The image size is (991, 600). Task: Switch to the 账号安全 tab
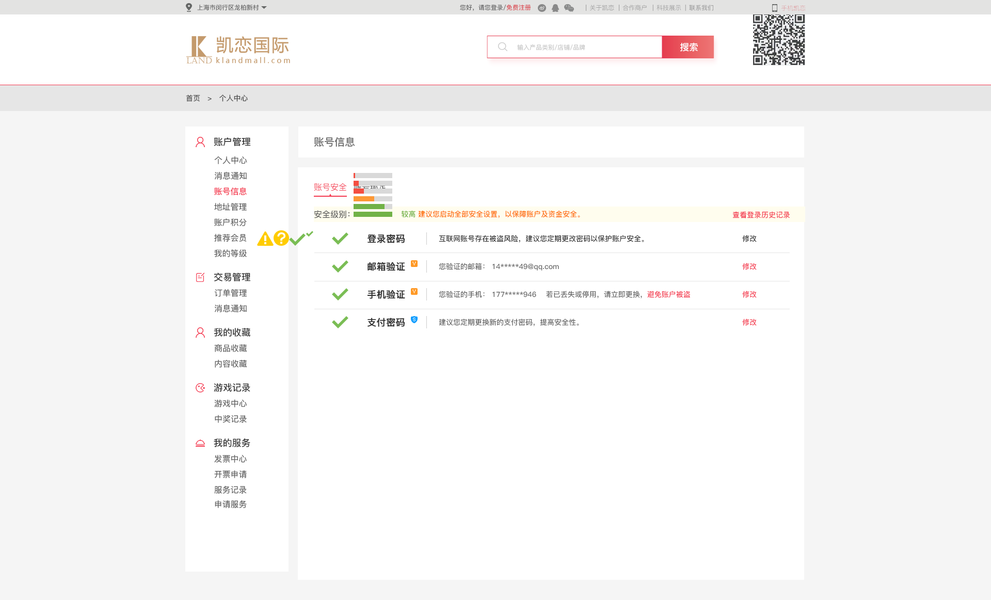click(330, 188)
